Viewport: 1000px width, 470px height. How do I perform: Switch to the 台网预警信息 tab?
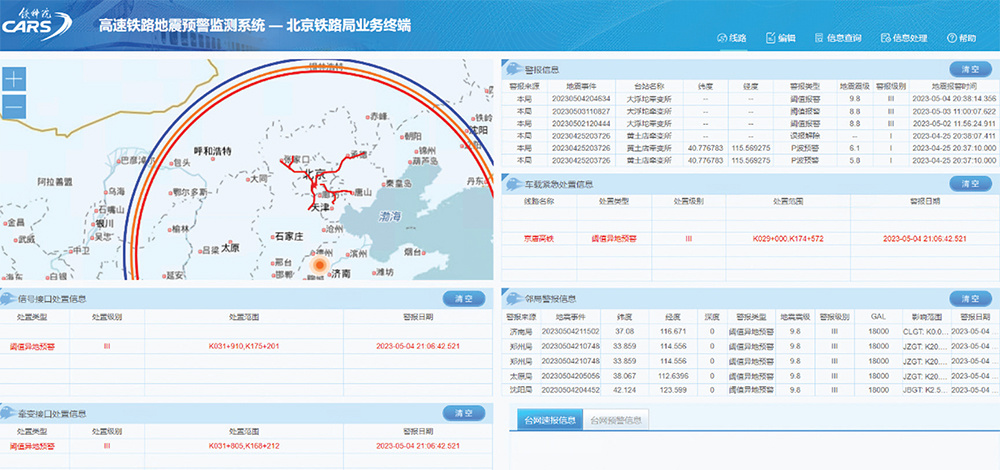point(615,419)
